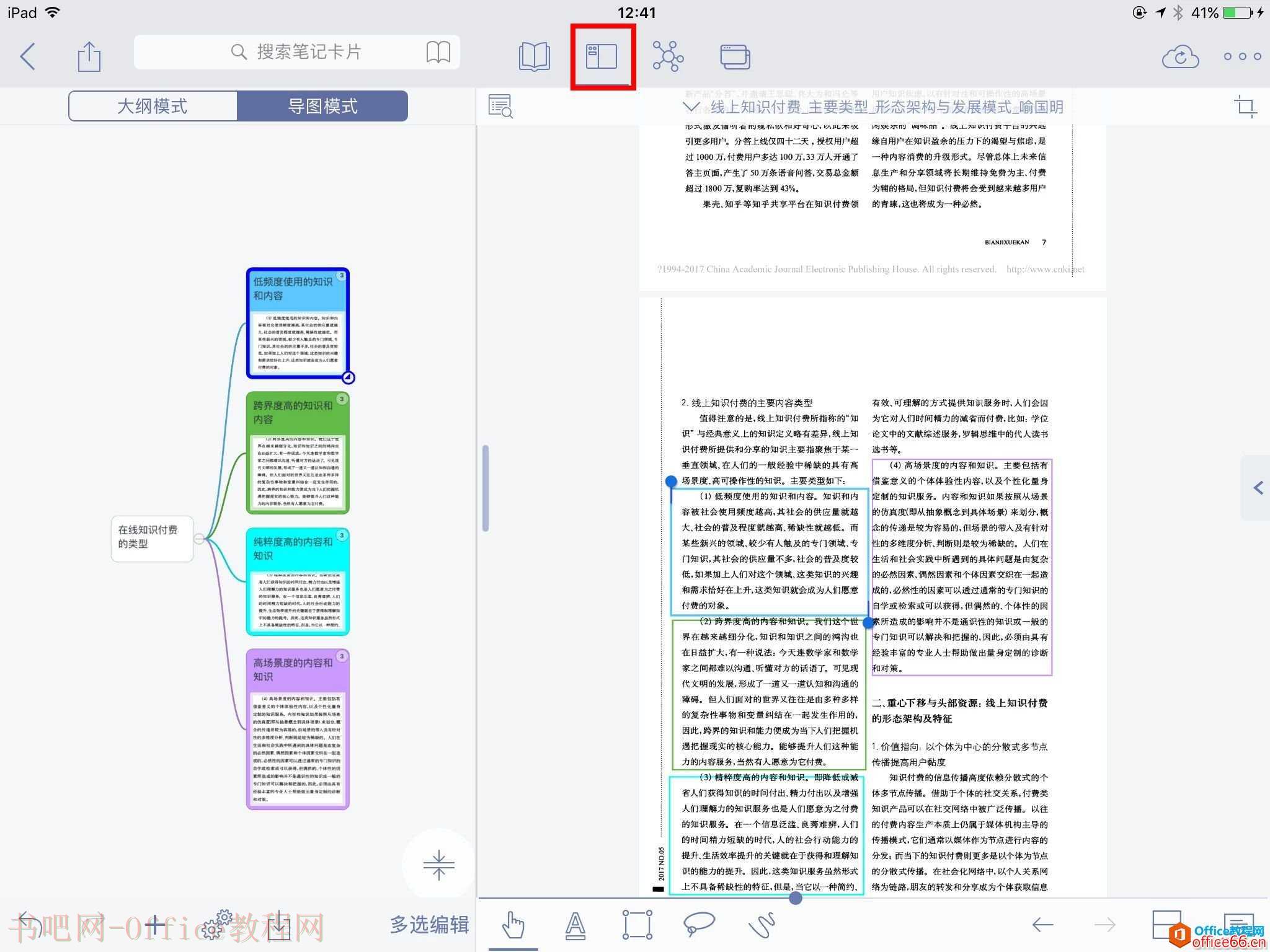Switch to document reading mode icon
The height and width of the screenshot is (952, 1270).
[534, 56]
